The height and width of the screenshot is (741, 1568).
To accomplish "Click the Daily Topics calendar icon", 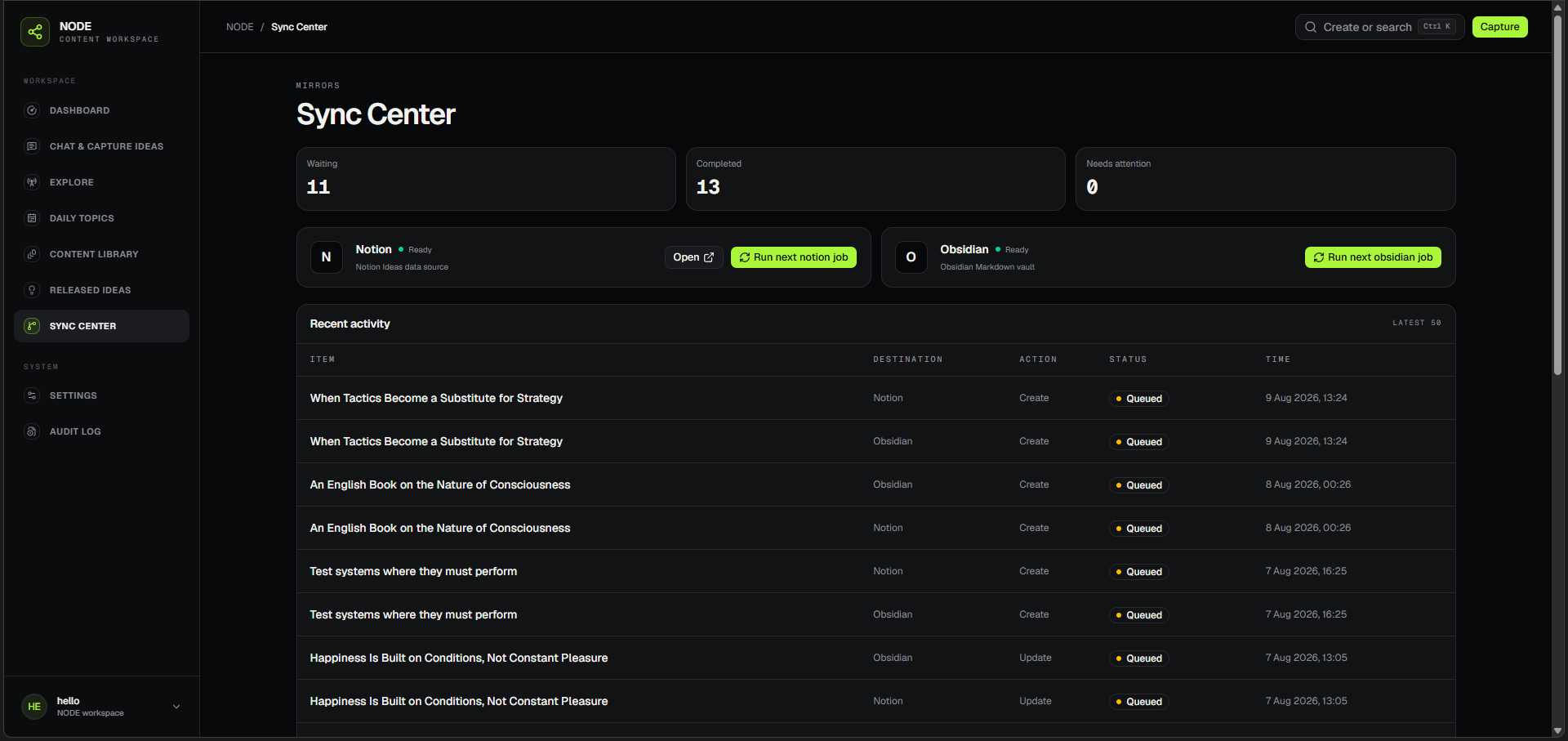I will coord(32,218).
